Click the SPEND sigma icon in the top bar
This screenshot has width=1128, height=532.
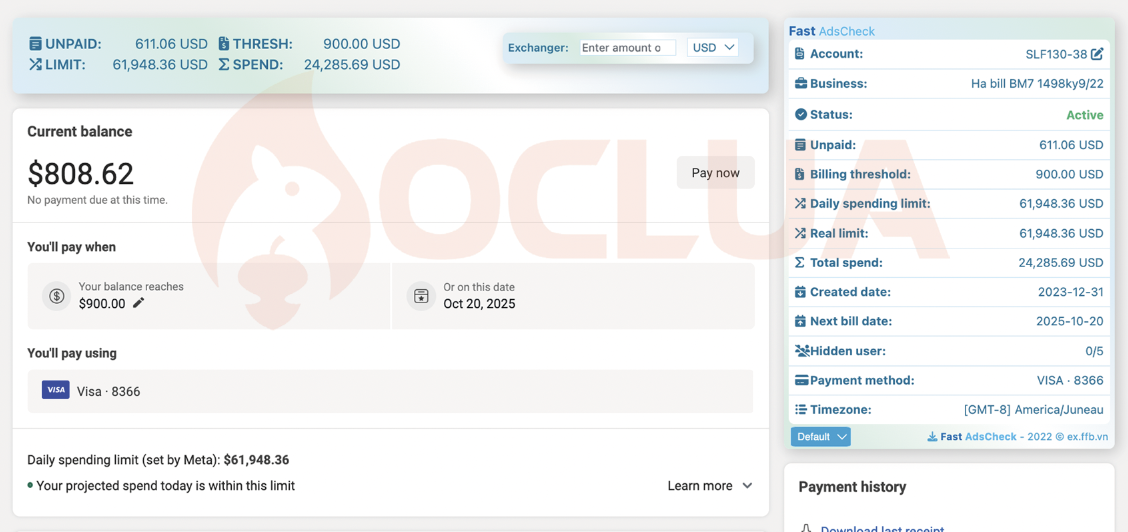[224, 65]
